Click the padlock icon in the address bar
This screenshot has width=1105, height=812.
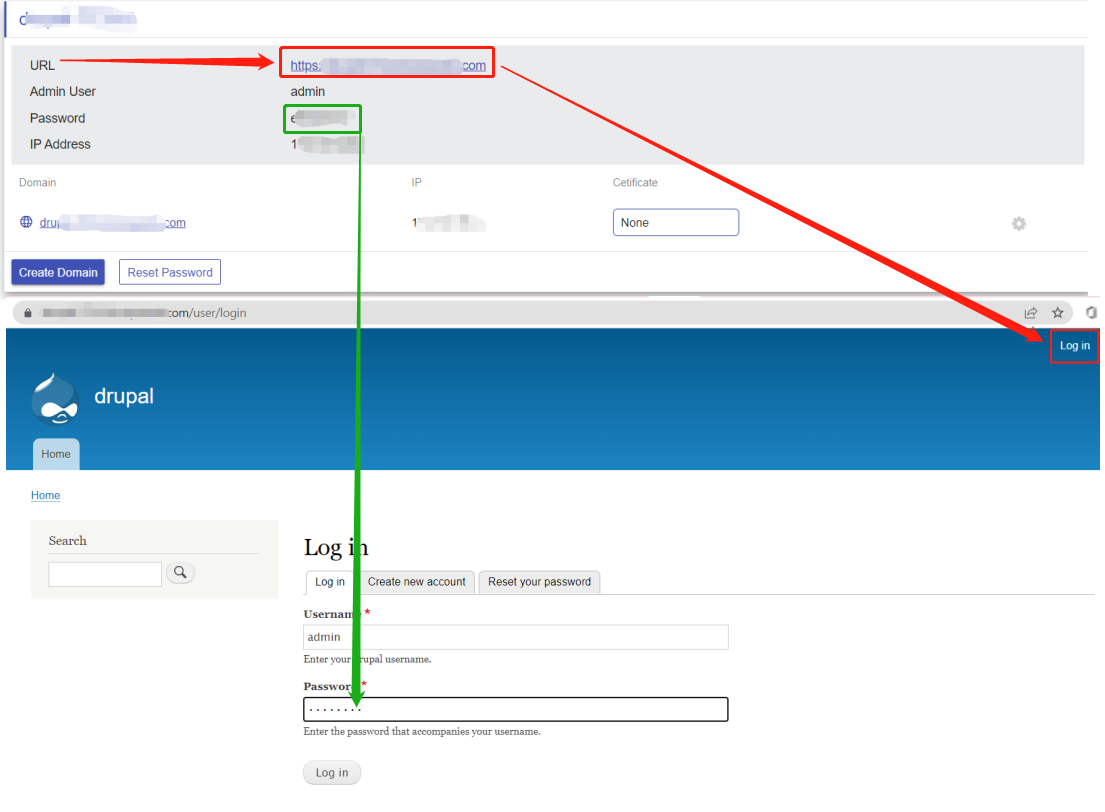[x=28, y=313]
